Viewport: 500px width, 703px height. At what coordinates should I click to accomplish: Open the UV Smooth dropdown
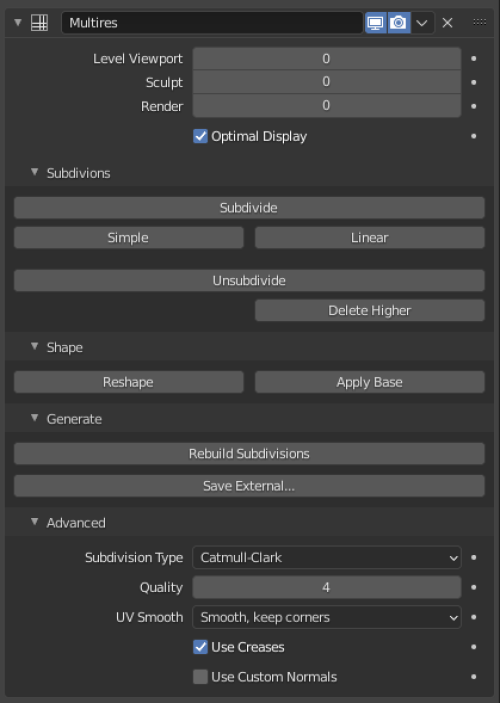click(x=326, y=617)
